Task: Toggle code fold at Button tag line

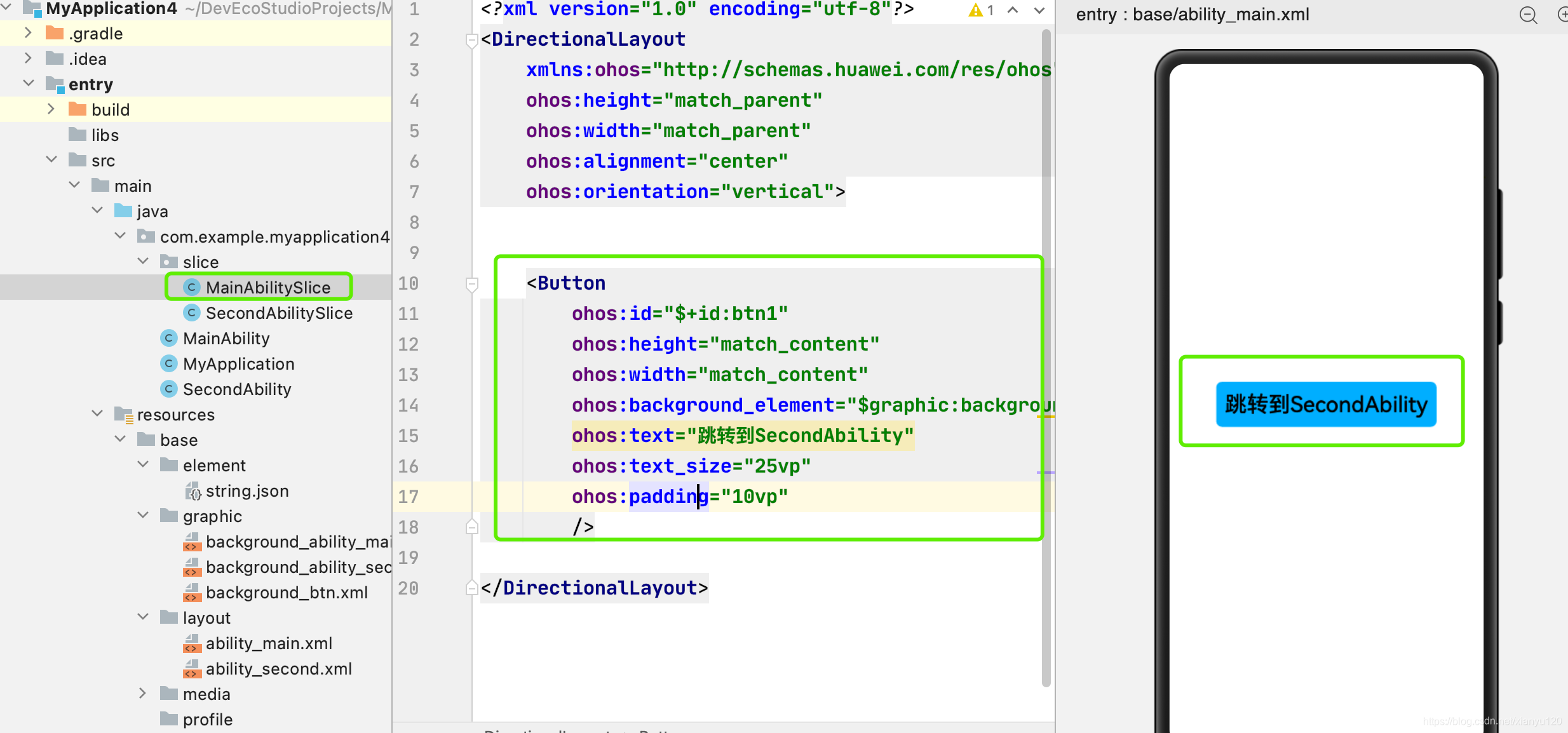Action: pos(471,284)
